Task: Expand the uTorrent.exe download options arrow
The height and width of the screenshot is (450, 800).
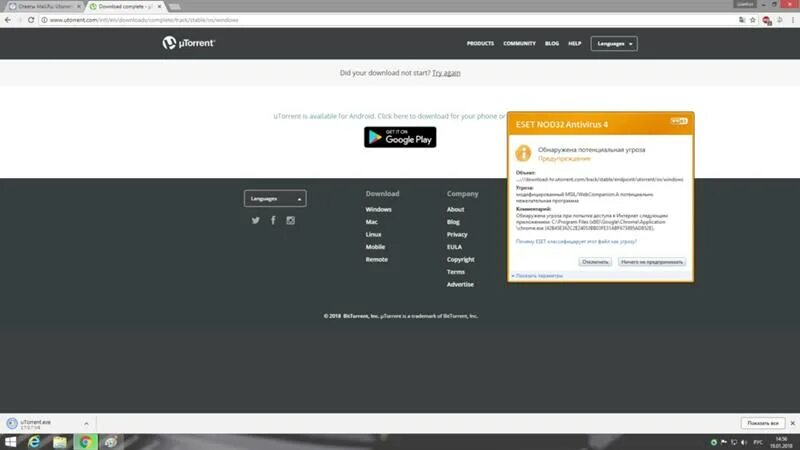Action: tap(86, 423)
